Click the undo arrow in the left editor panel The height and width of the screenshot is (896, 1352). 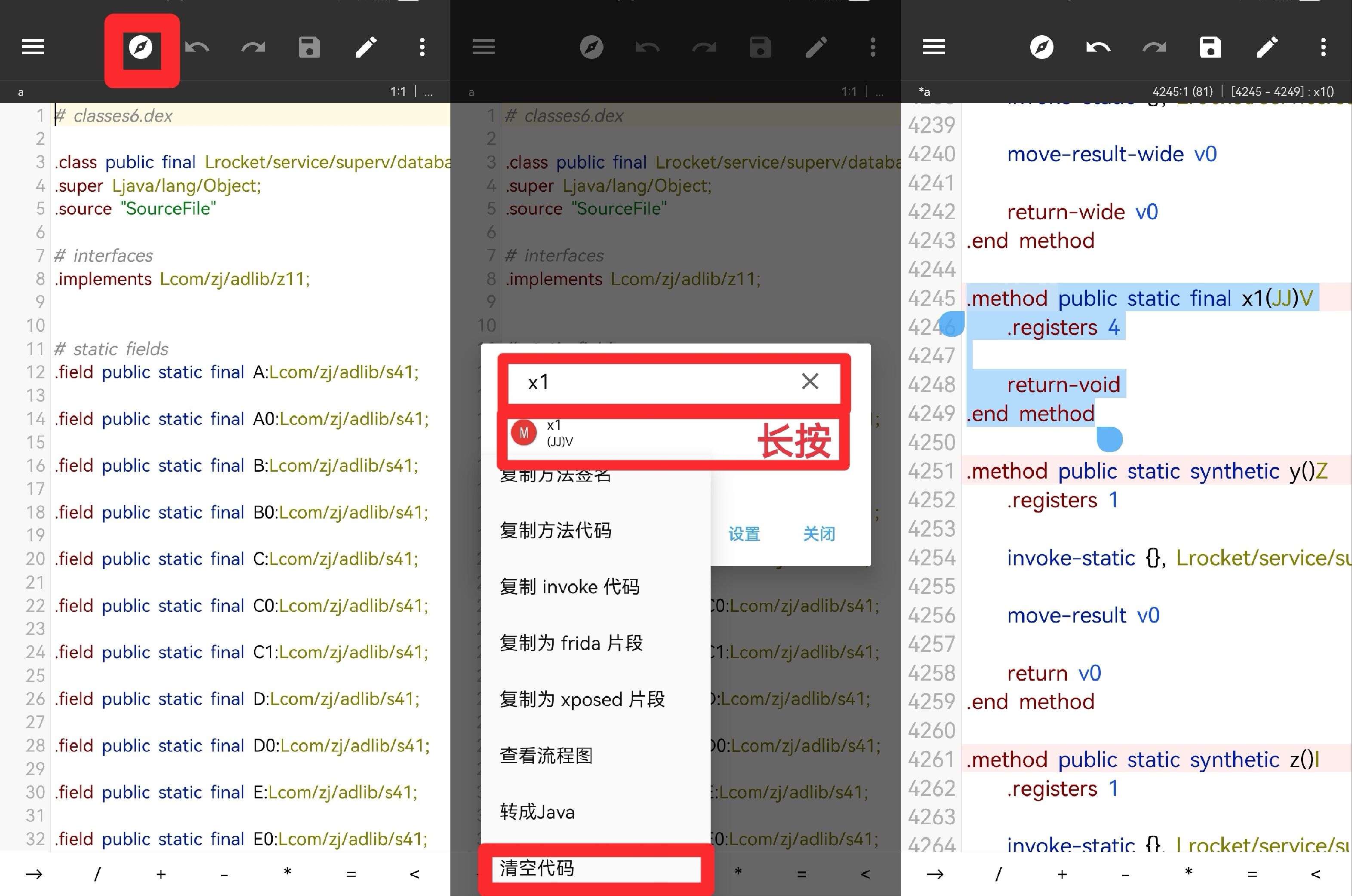tap(197, 47)
